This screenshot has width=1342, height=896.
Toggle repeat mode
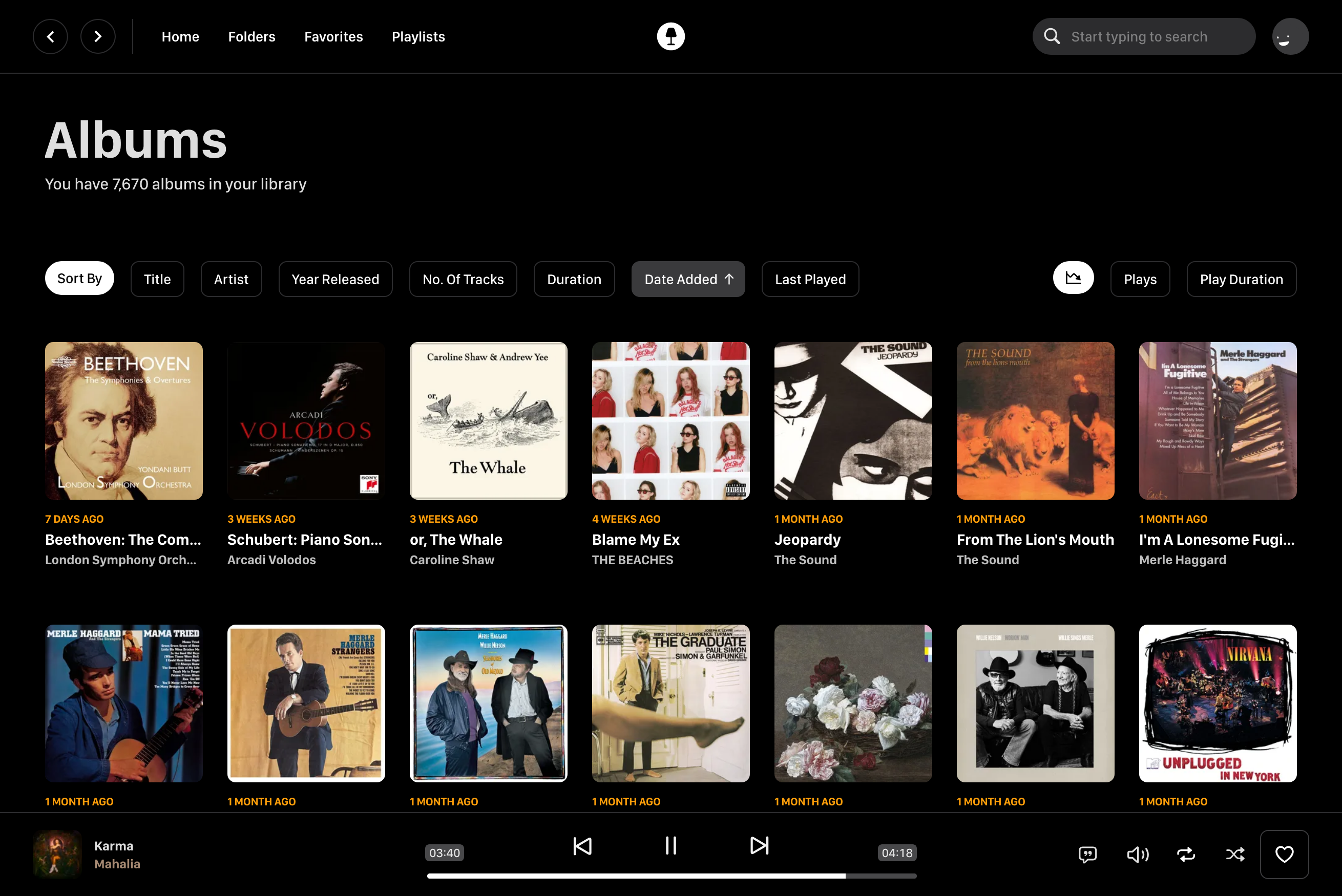(1186, 855)
